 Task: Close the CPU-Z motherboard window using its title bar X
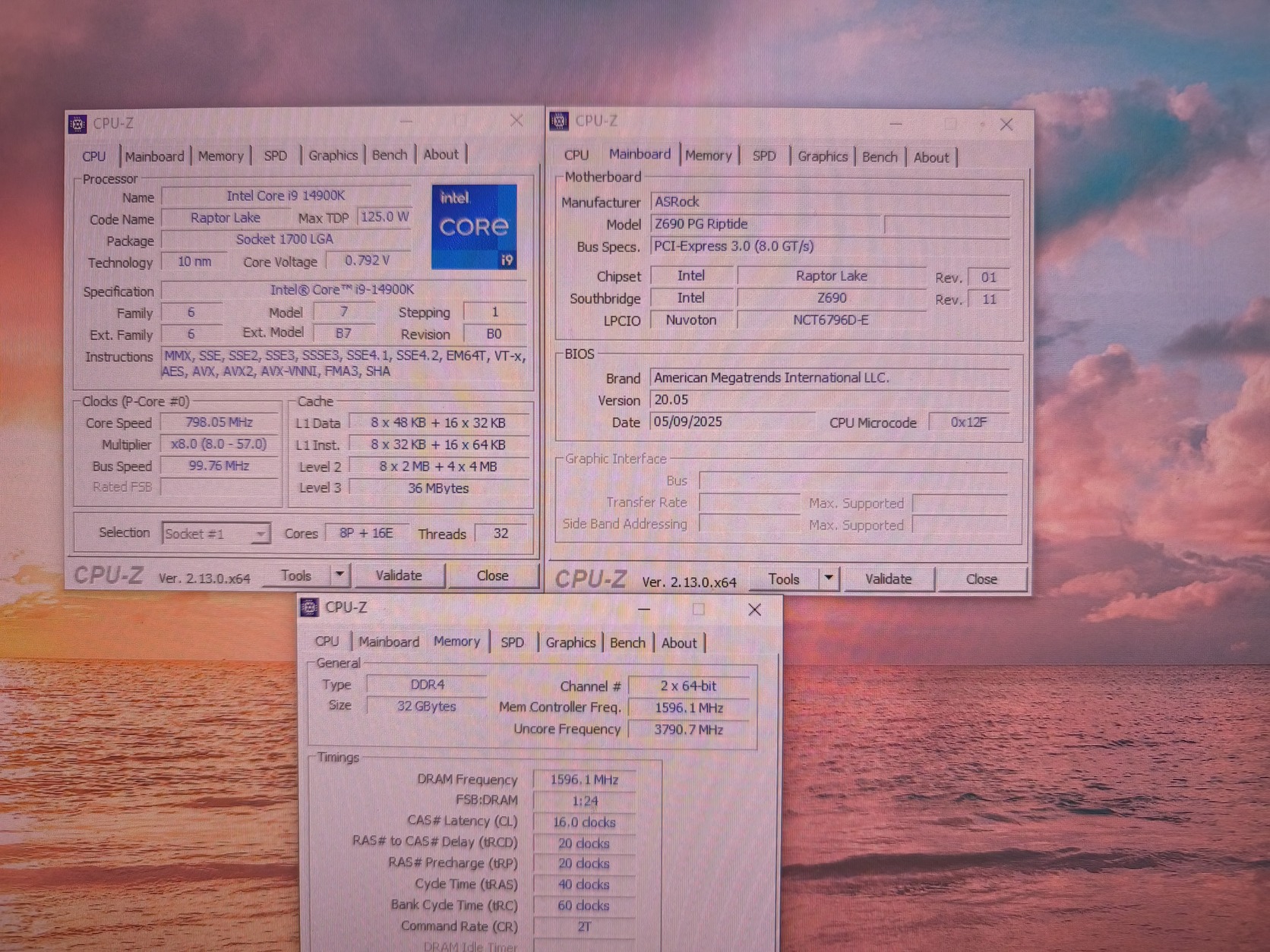pyautogui.click(x=1006, y=125)
